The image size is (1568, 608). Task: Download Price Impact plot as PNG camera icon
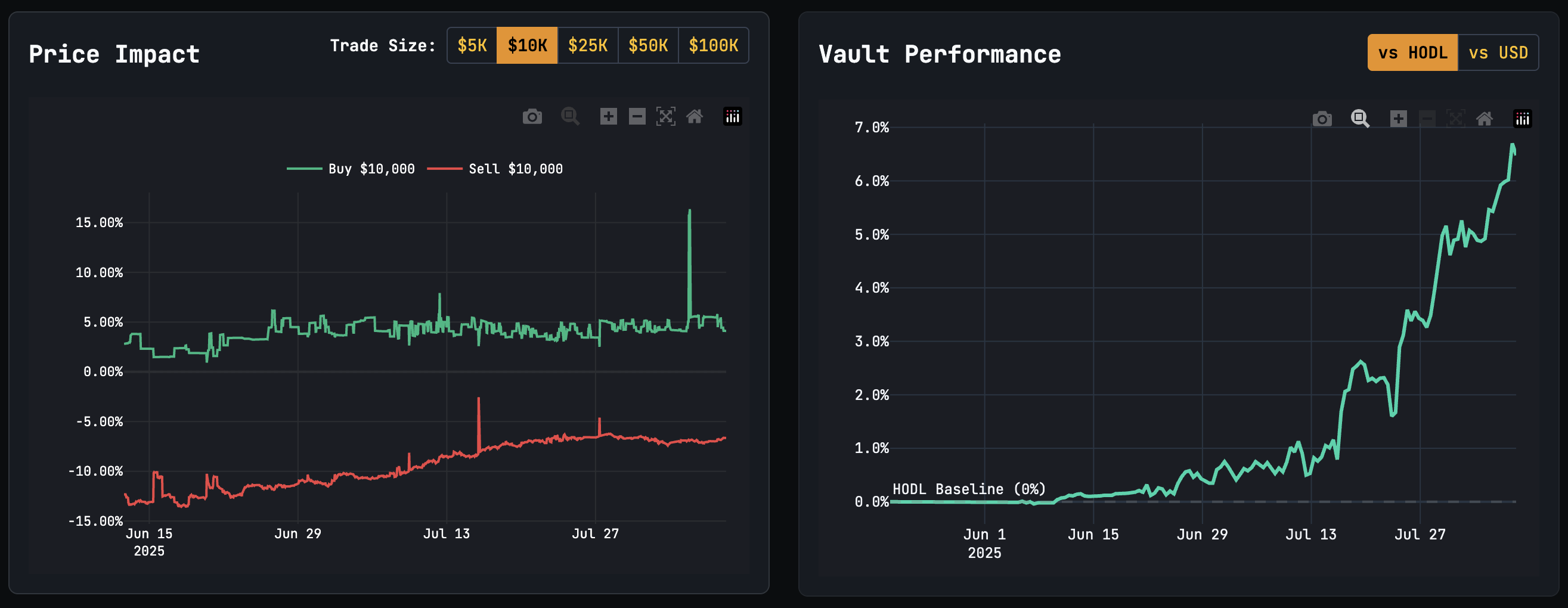click(532, 116)
